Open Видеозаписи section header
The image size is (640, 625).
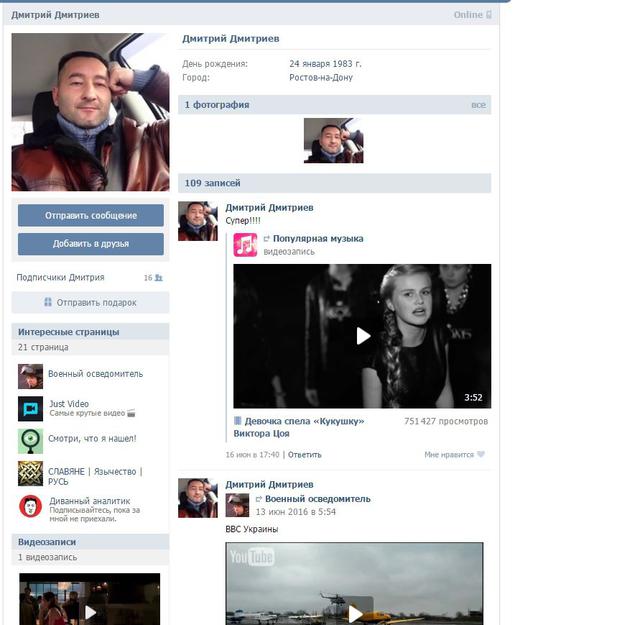(x=47, y=542)
